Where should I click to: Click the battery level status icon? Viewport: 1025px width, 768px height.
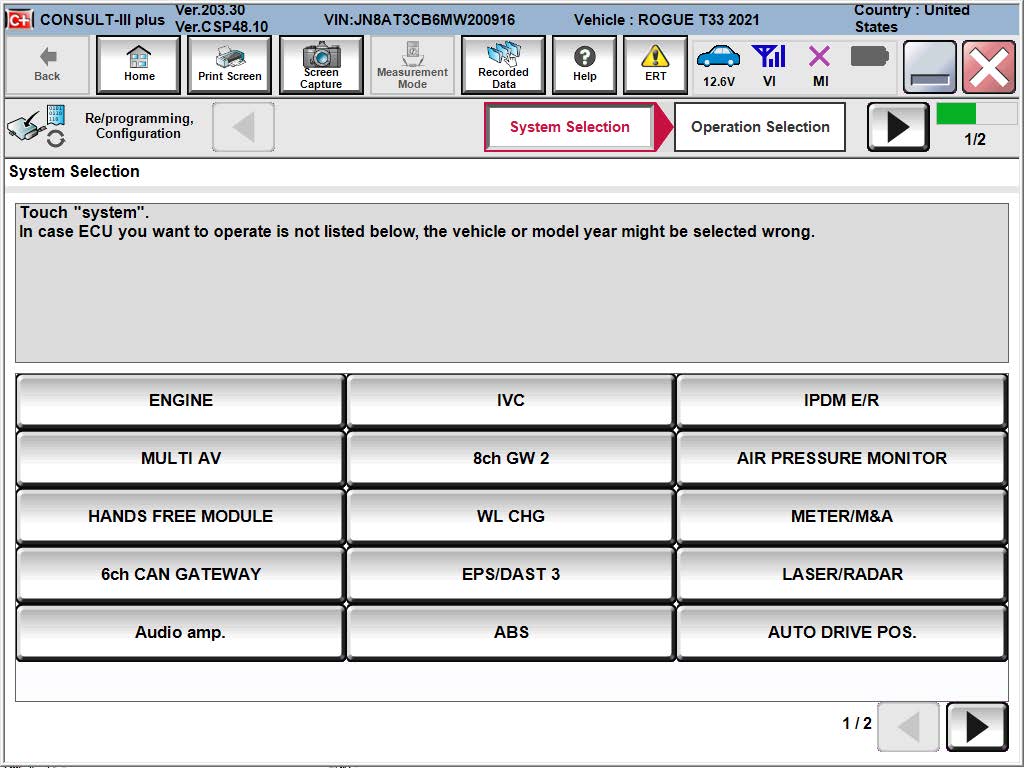pyautogui.click(x=869, y=57)
